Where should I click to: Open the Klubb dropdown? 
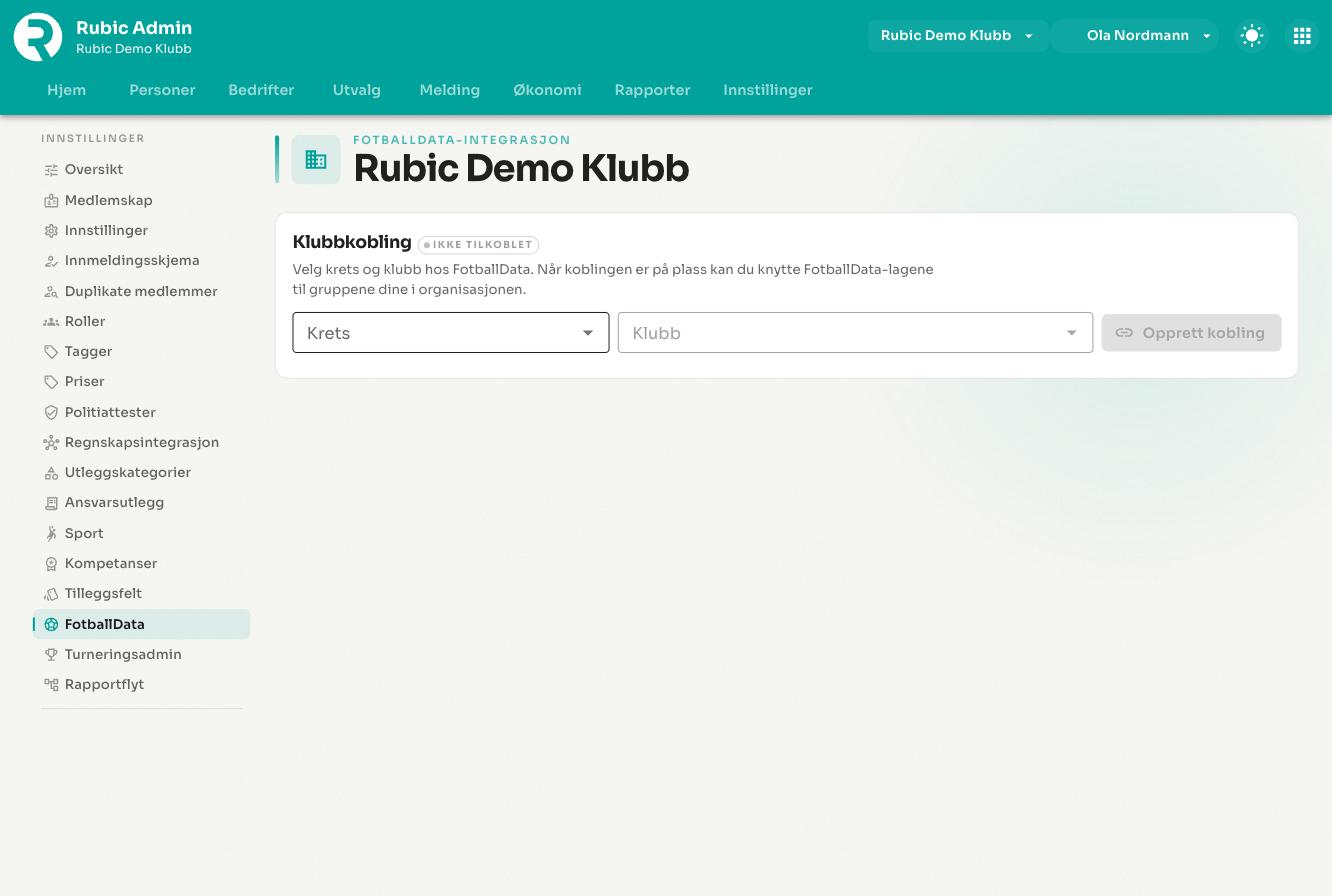click(x=855, y=333)
